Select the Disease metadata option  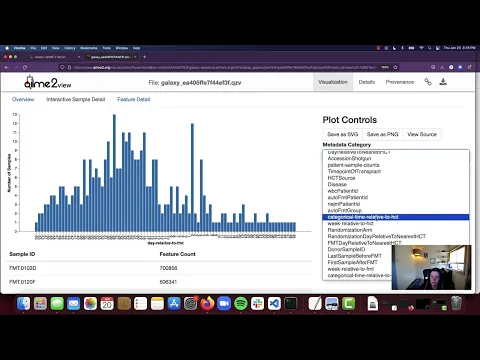click(396, 184)
